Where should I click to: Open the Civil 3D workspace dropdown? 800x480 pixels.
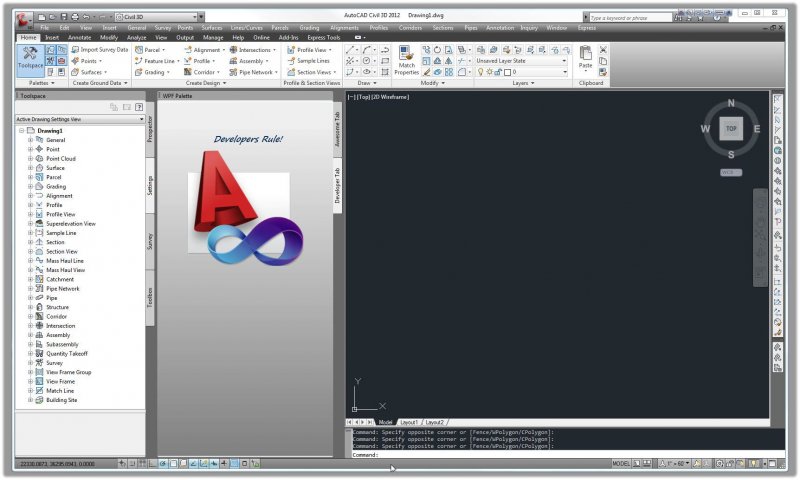pos(156,17)
